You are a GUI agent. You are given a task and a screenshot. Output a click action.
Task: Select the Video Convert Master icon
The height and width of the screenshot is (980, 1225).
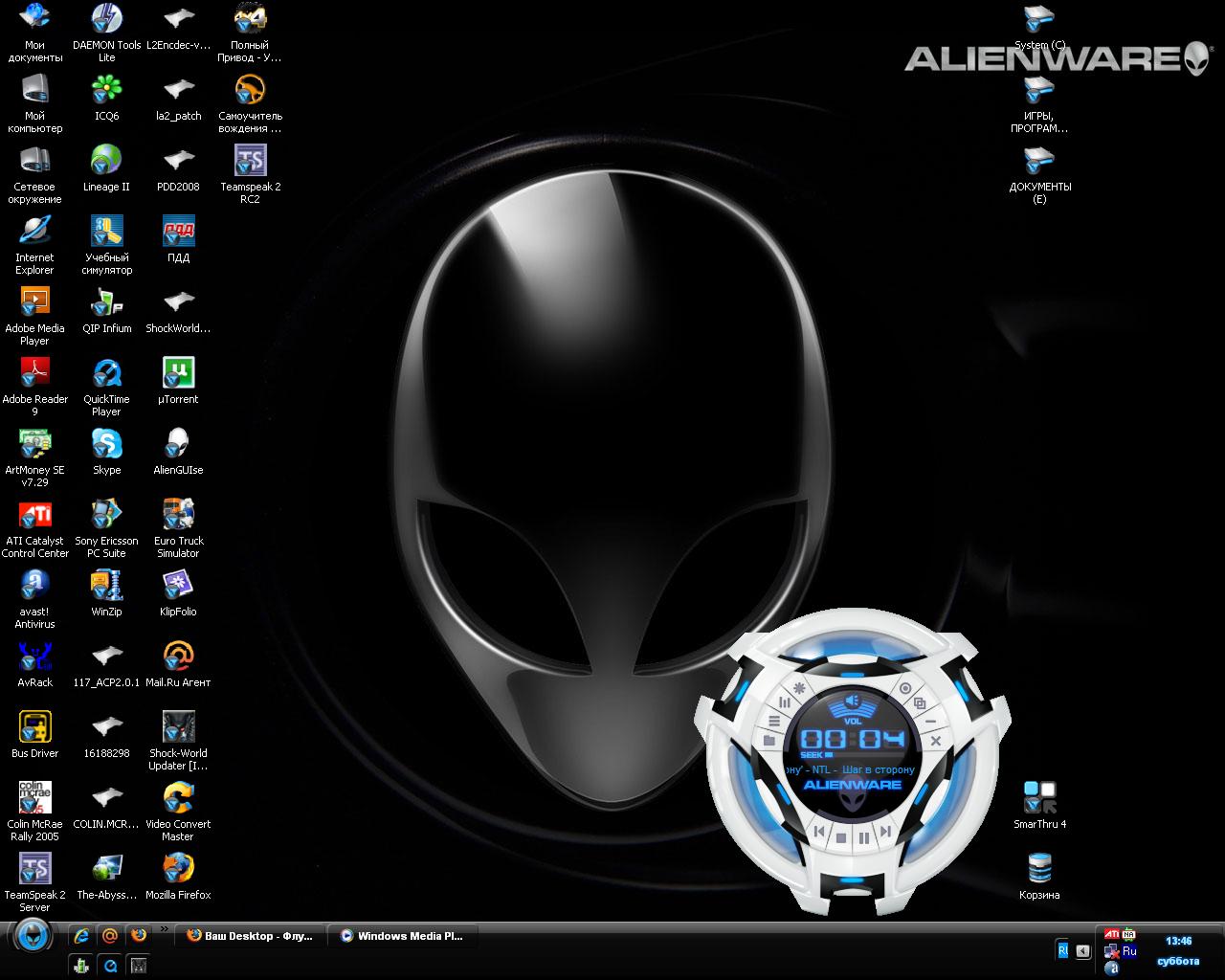pos(179,812)
